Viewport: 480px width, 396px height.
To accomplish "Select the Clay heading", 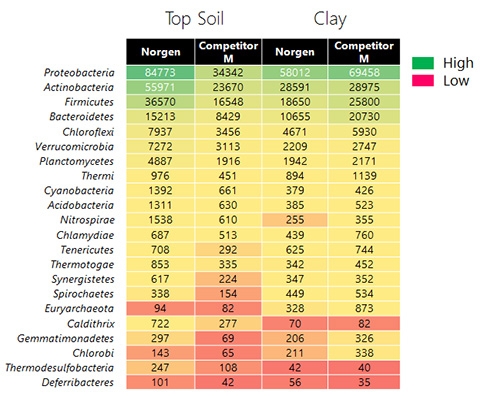I will (330, 19).
